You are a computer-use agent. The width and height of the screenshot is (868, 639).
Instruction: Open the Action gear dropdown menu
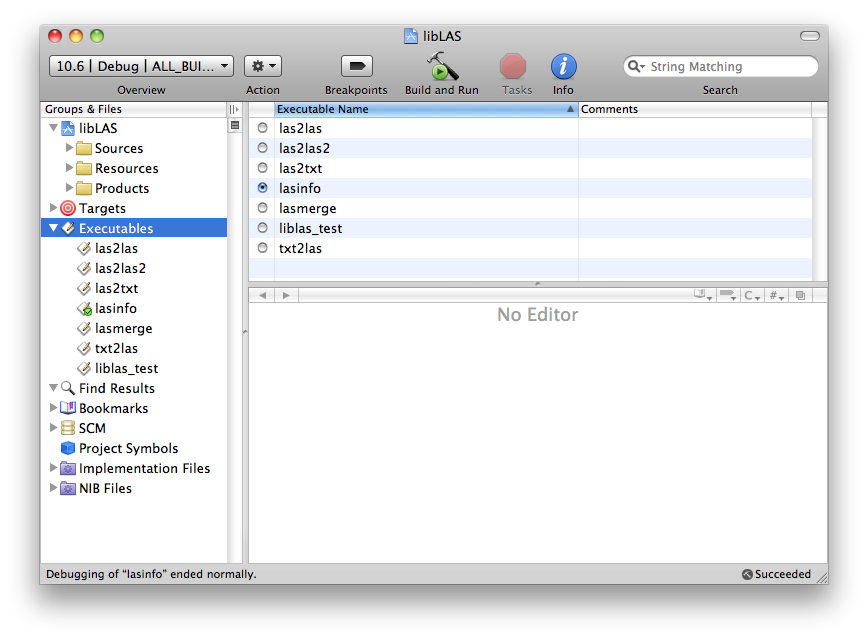(x=262, y=66)
